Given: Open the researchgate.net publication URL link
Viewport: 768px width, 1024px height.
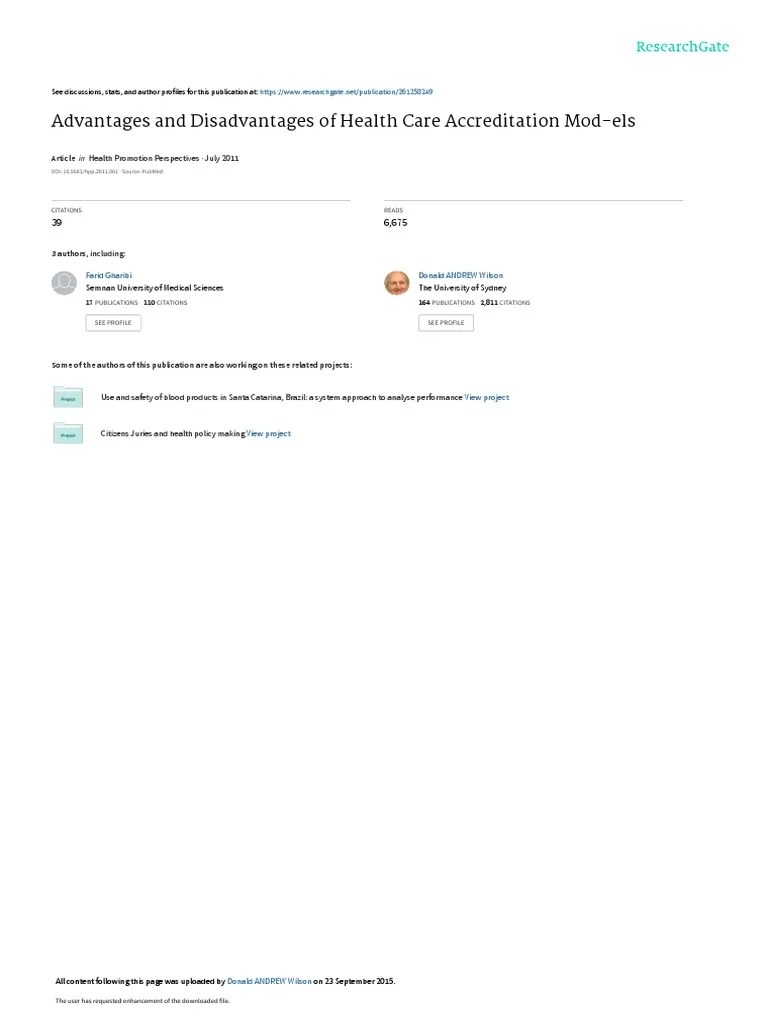Looking at the screenshot, I should 346,92.
